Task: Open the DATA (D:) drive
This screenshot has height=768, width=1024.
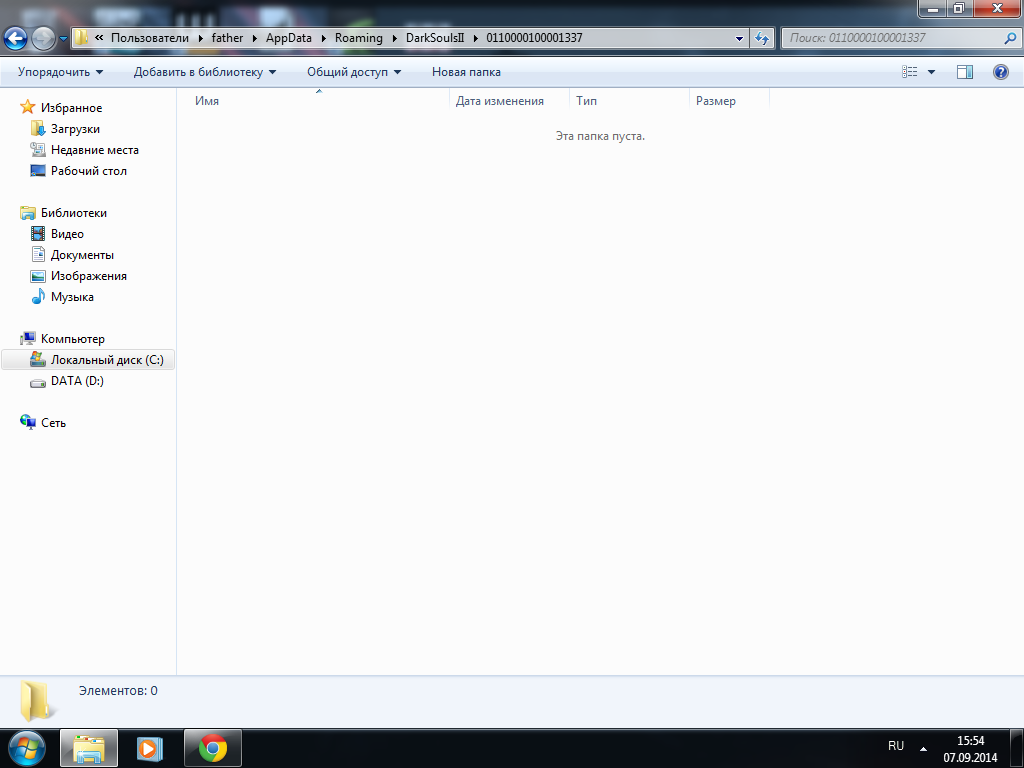Action: click(x=77, y=380)
